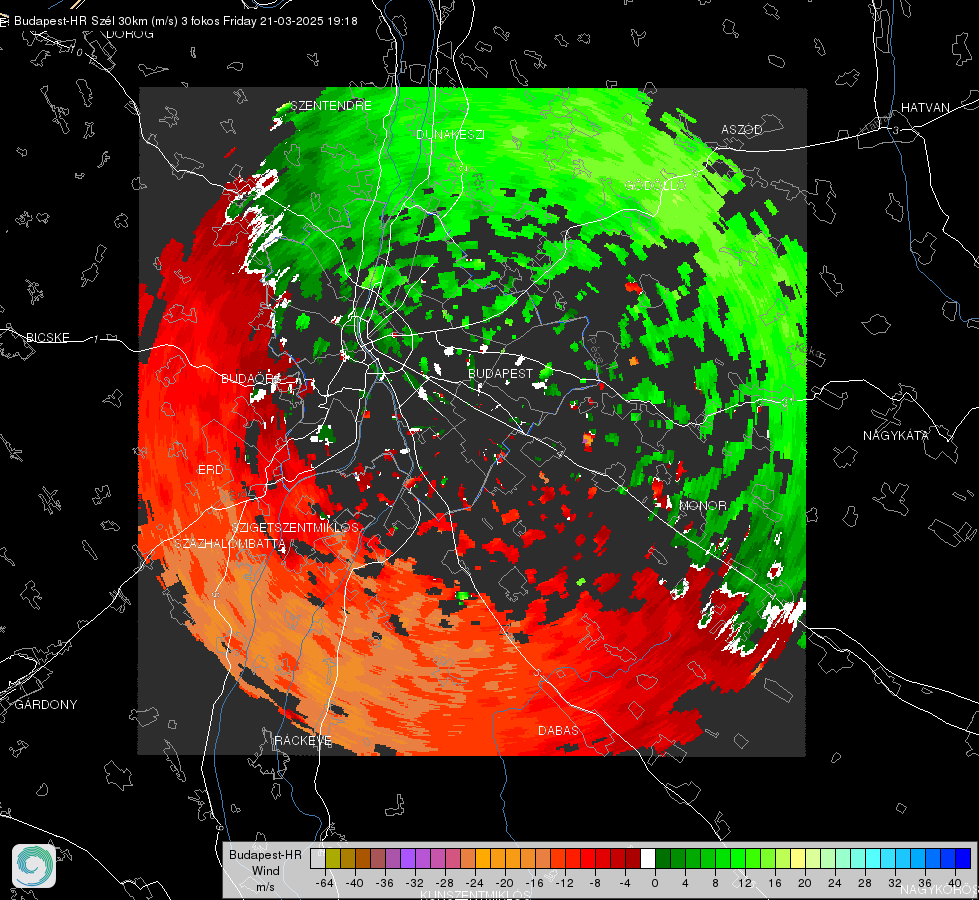Screen dimensions: 979x900
Task: Click the teal swirl logo icon
Action: (34, 866)
